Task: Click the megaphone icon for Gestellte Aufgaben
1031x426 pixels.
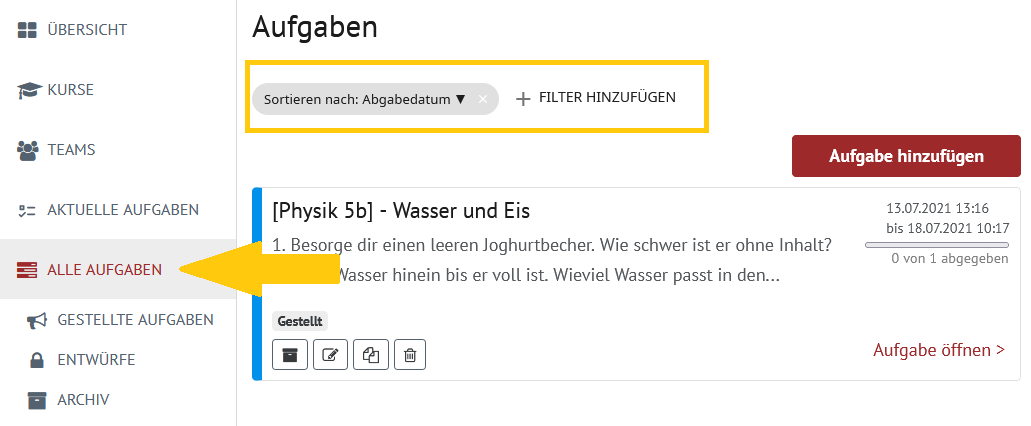Action: click(x=37, y=320)
